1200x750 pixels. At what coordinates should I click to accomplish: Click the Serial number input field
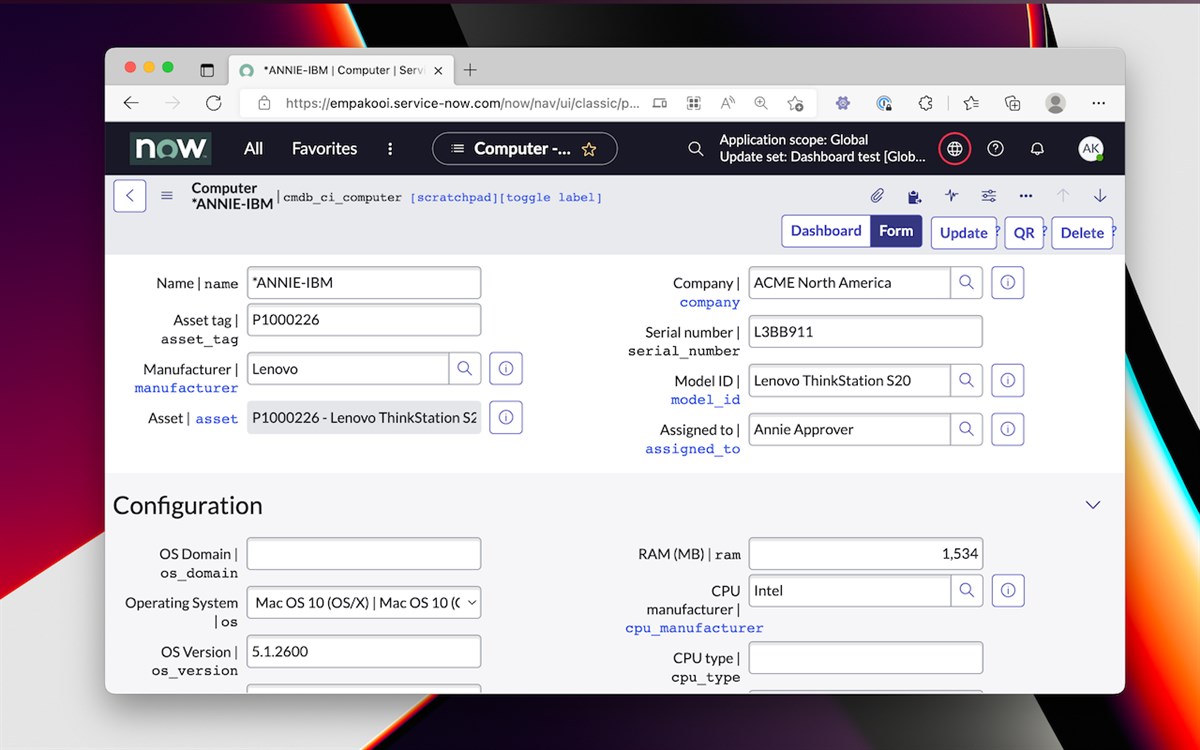pyautogui.click(x=864, y=331)
